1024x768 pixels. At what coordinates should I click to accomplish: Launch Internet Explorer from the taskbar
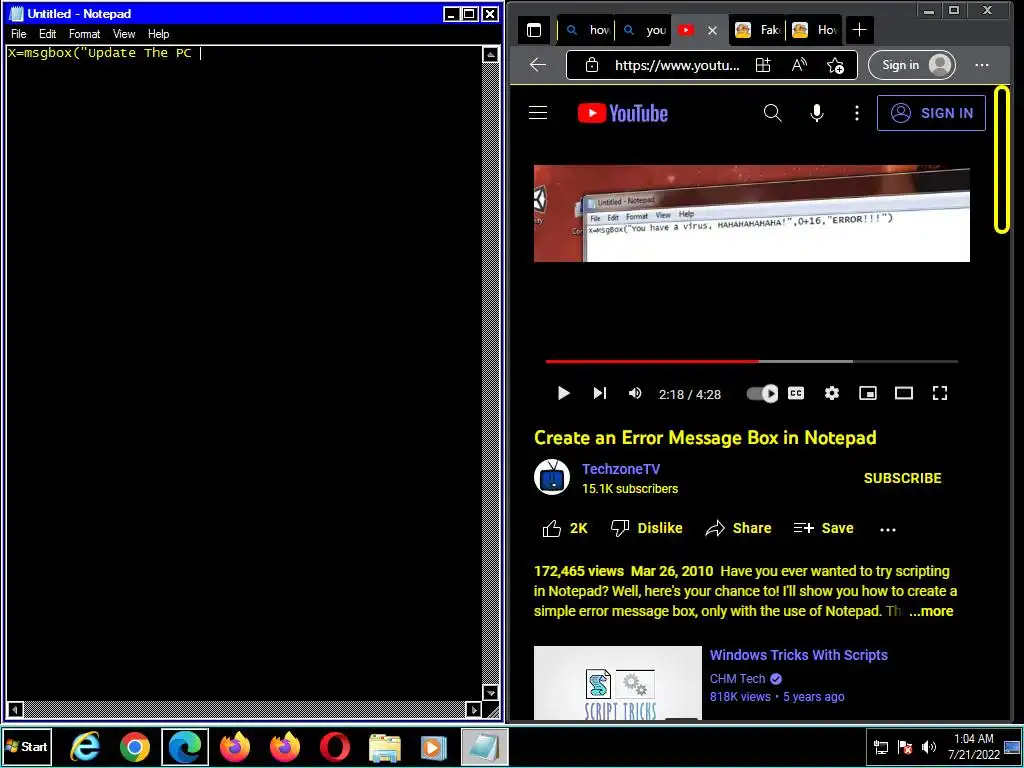pyautogui.click(x=85, y=746)
